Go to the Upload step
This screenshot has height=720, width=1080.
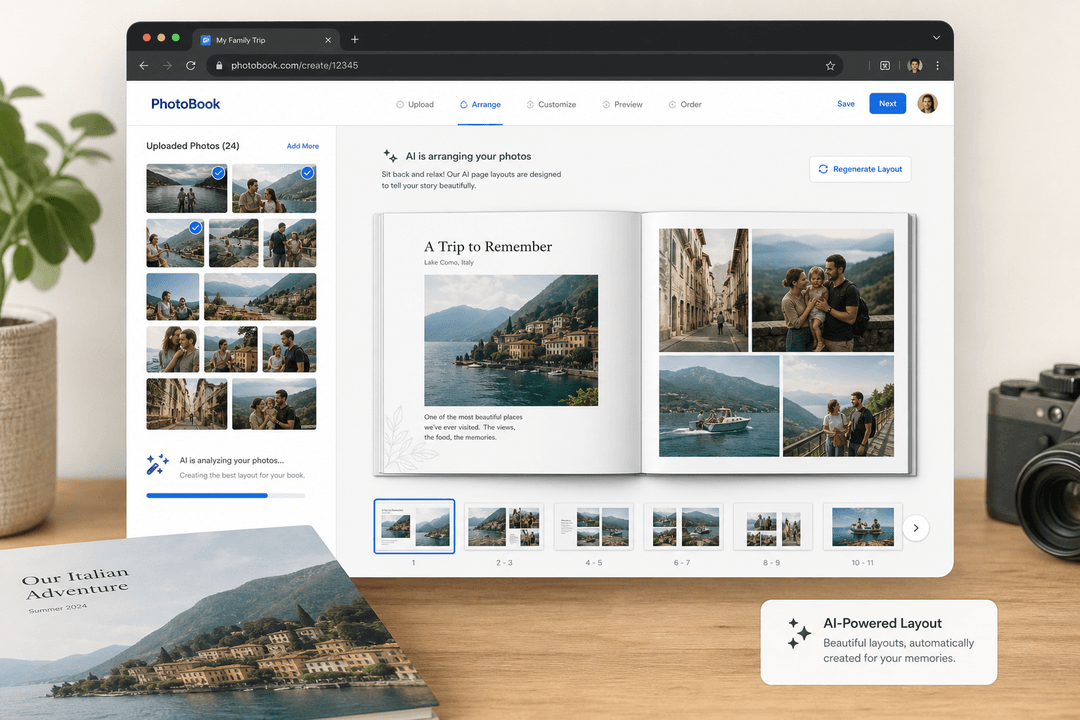415,105
